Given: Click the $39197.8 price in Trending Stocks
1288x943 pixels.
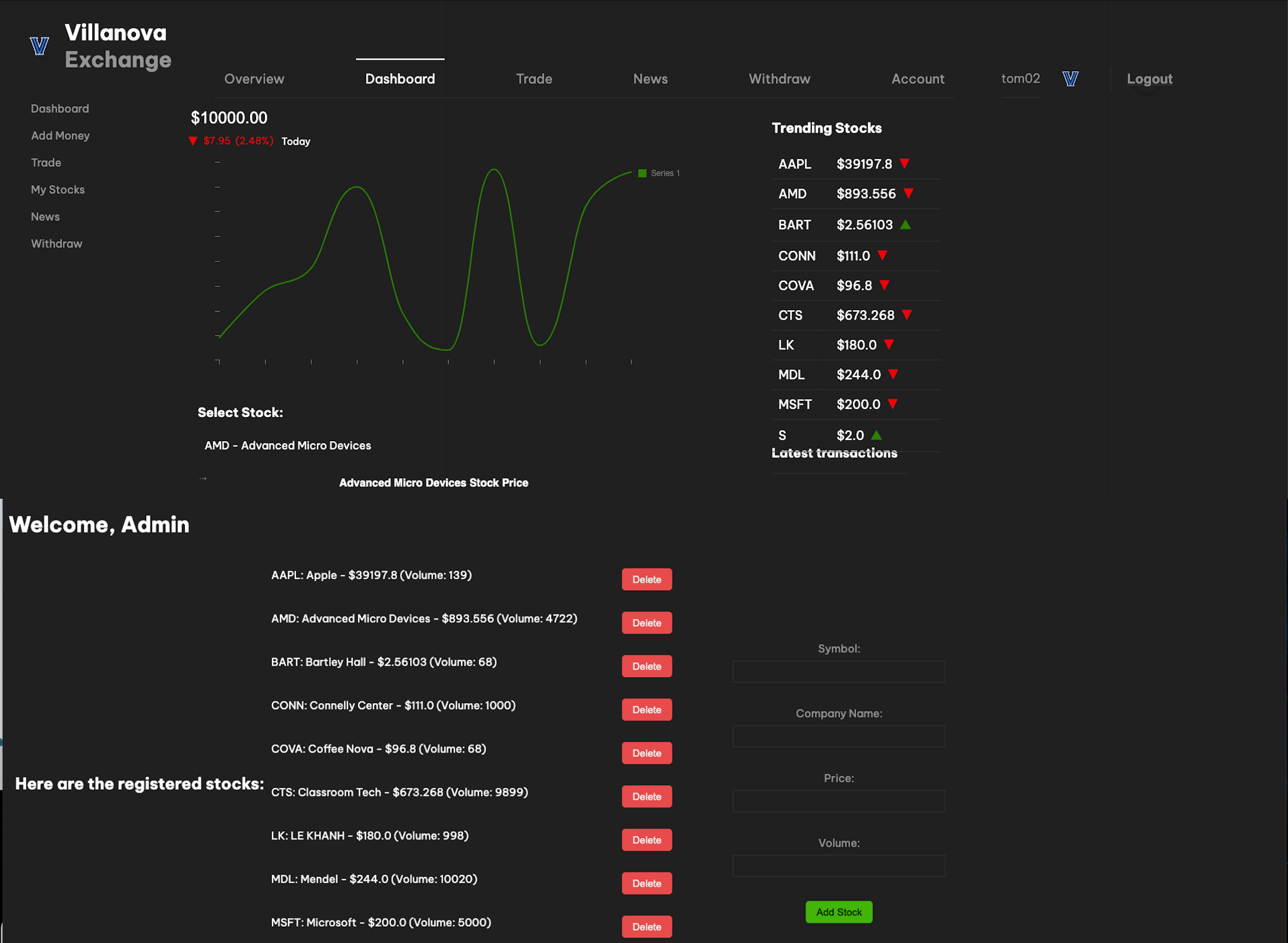Looking at the screenshot, I should (x=864, y=164).
